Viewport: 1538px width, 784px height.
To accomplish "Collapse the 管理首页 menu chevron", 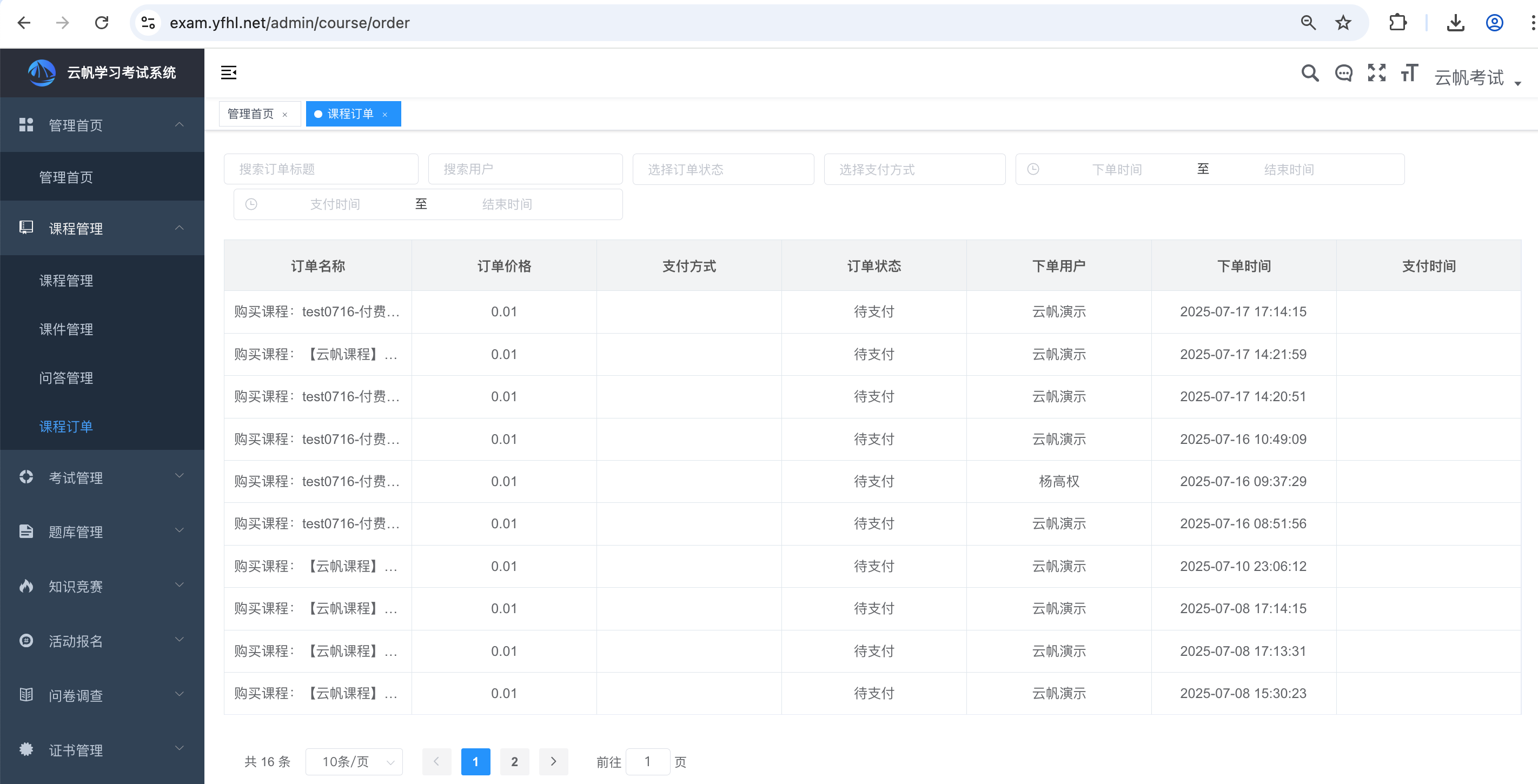I will (x=179, y=124).
